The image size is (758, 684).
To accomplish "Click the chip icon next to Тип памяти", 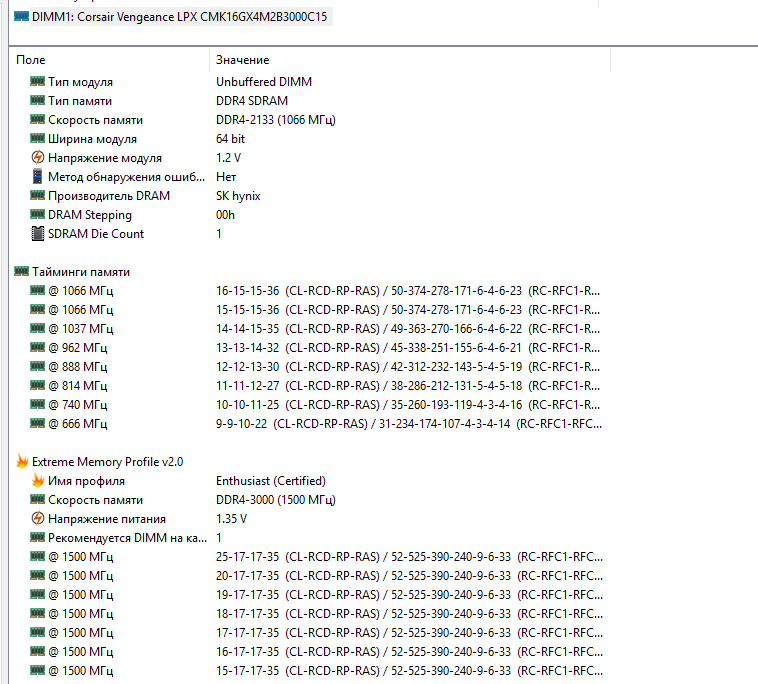I will tap(37, 100).
